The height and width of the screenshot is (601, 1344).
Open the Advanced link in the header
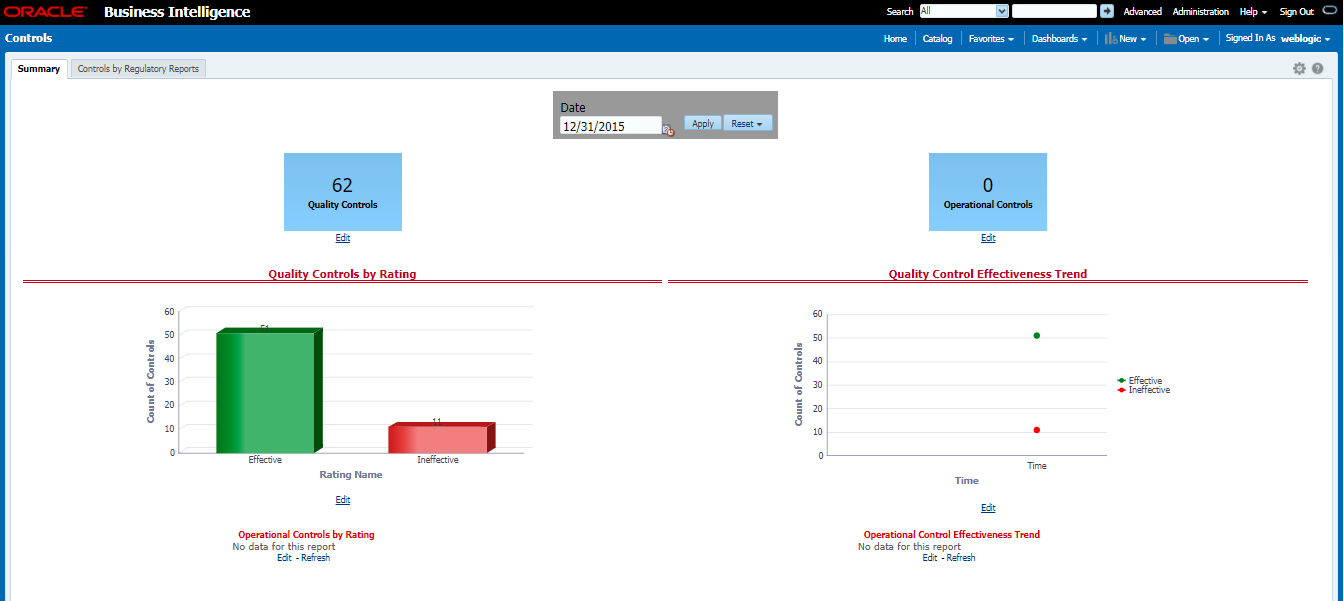1142,11
